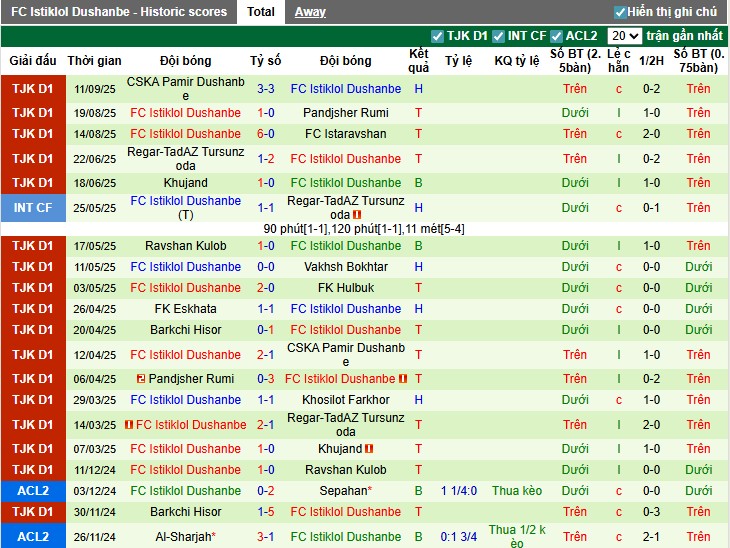The image size is (730, 548).
Task: Switch to the Total tab
Action: pyautogui.click(x=261, y=12)
